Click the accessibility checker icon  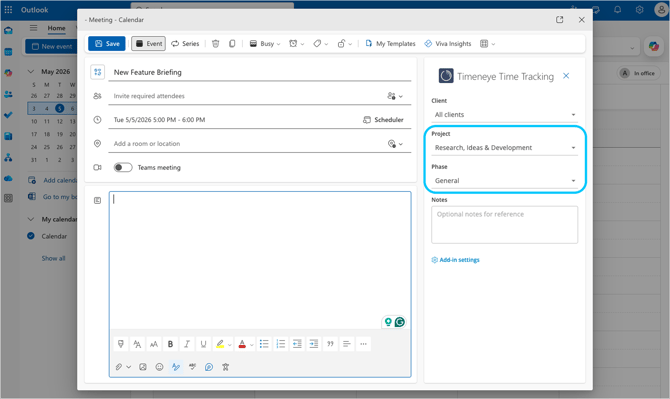(x=226, y=367)
